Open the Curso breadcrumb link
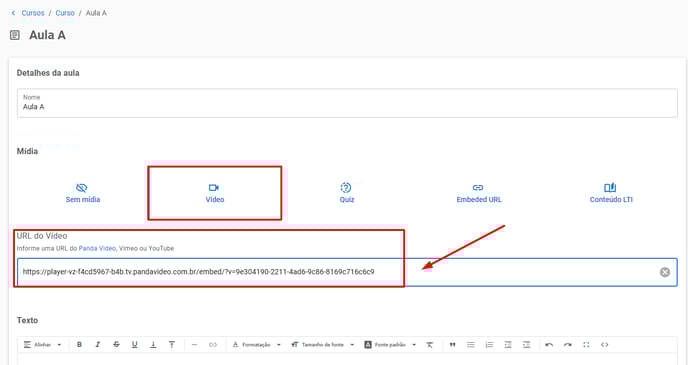 (x=65, y=13)
